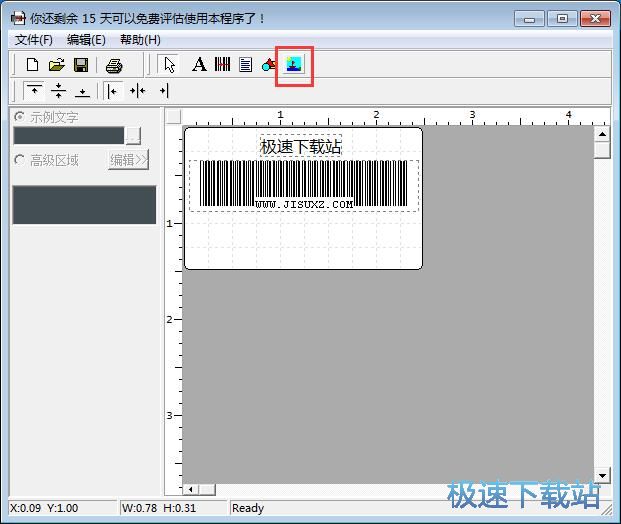The image size is (621, 524).
Task: Align objects to right edge
Action: 164,91
